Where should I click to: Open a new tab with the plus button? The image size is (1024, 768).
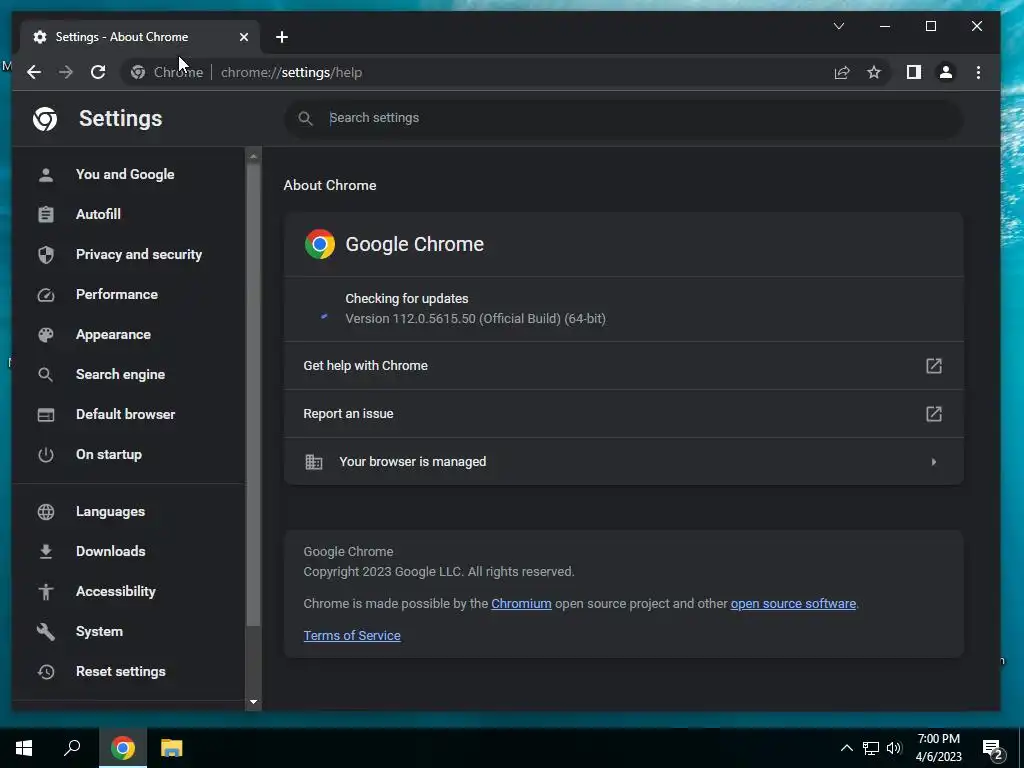[281, 37]
